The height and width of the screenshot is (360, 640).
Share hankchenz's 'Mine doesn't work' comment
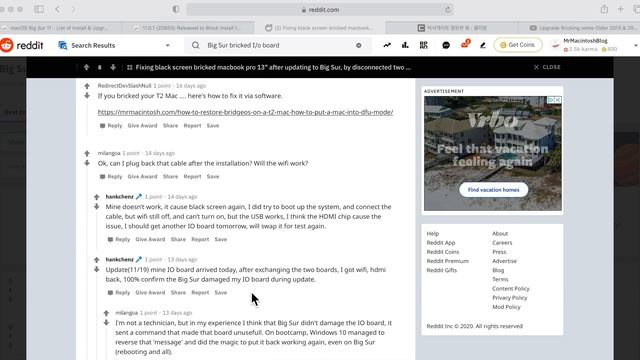click(x=178, y=240)
